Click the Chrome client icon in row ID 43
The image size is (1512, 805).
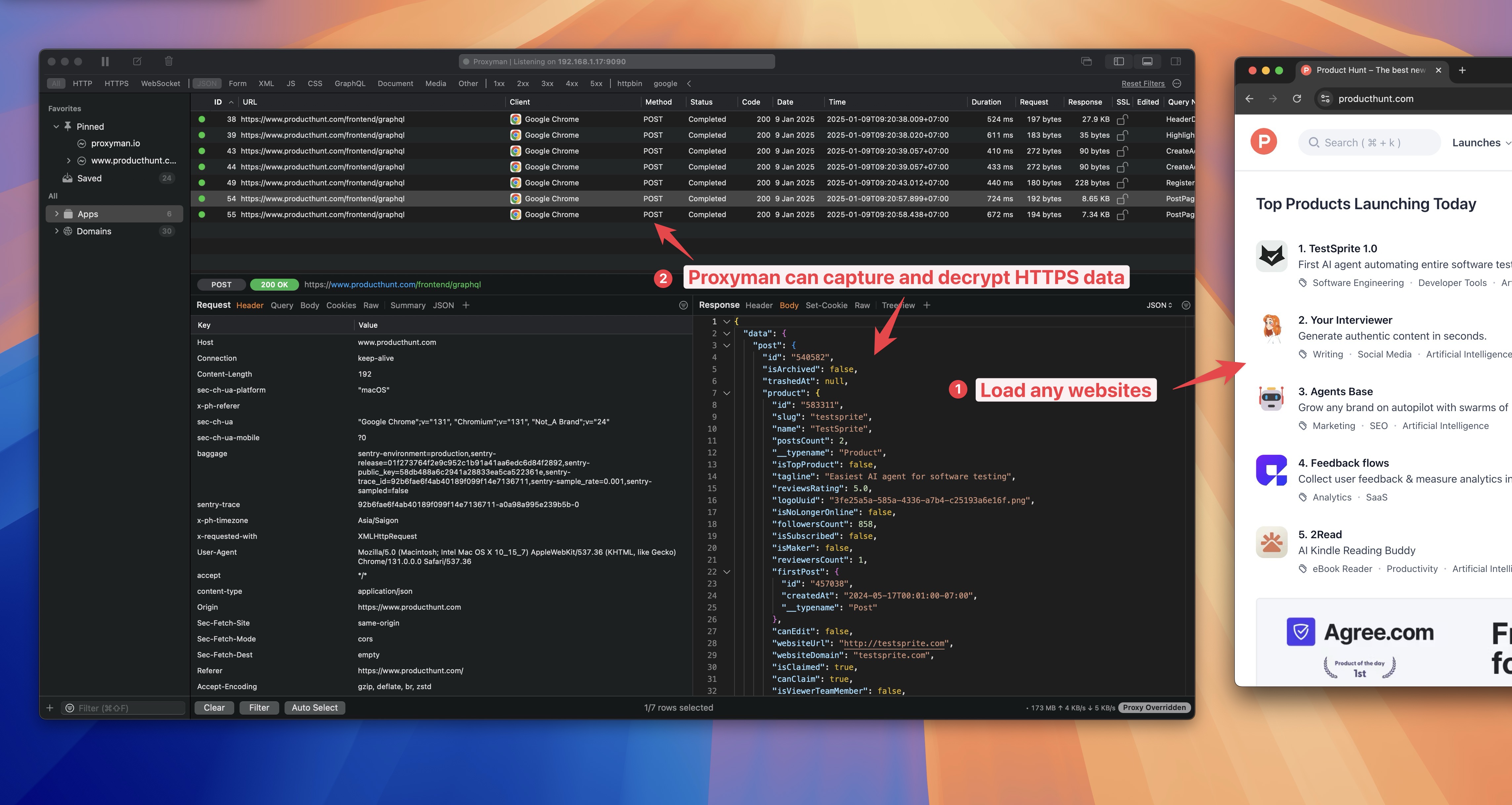[x=515, y=151]
